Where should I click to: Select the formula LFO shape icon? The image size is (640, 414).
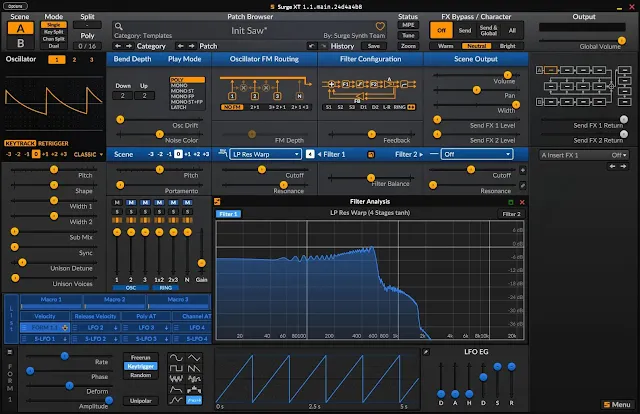coord(194,401)
